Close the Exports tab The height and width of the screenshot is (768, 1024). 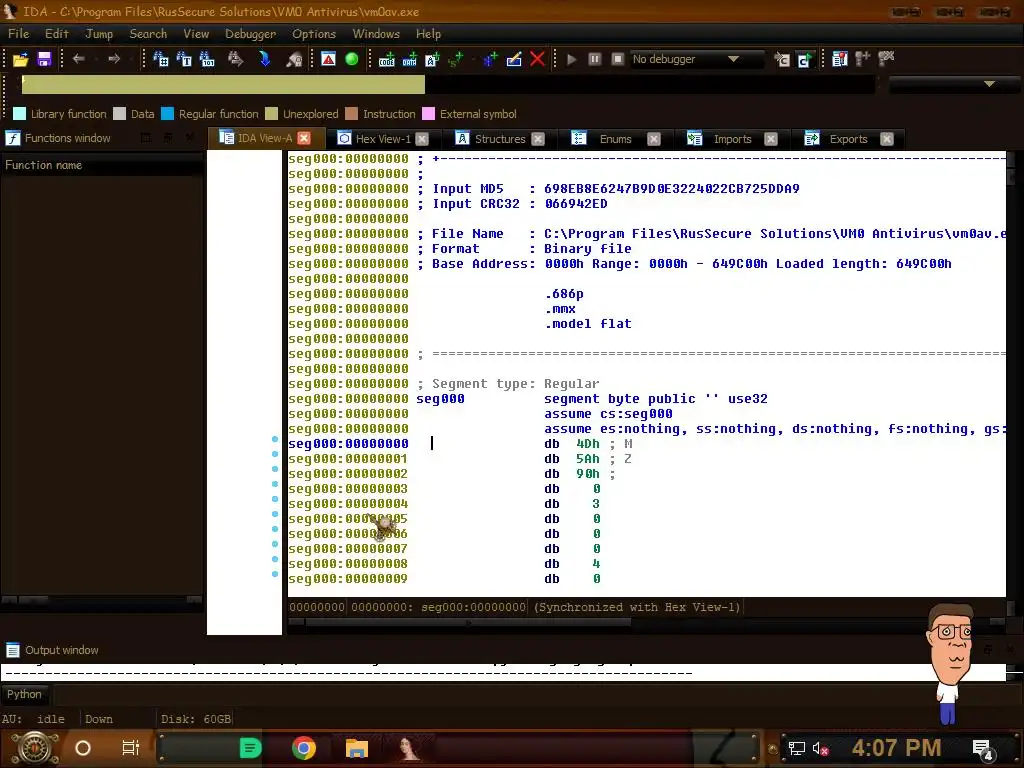click(x=887, y=139)
